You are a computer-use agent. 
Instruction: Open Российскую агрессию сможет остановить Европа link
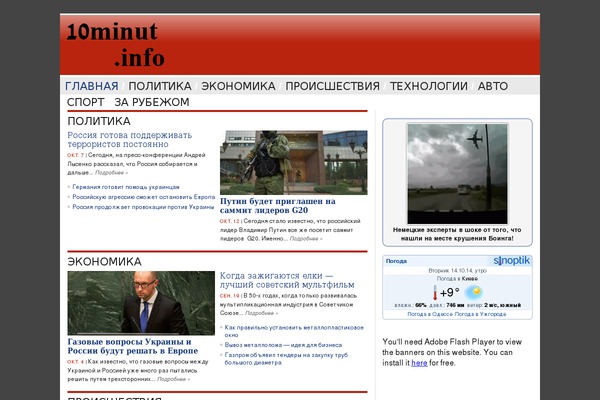point(143,197)
